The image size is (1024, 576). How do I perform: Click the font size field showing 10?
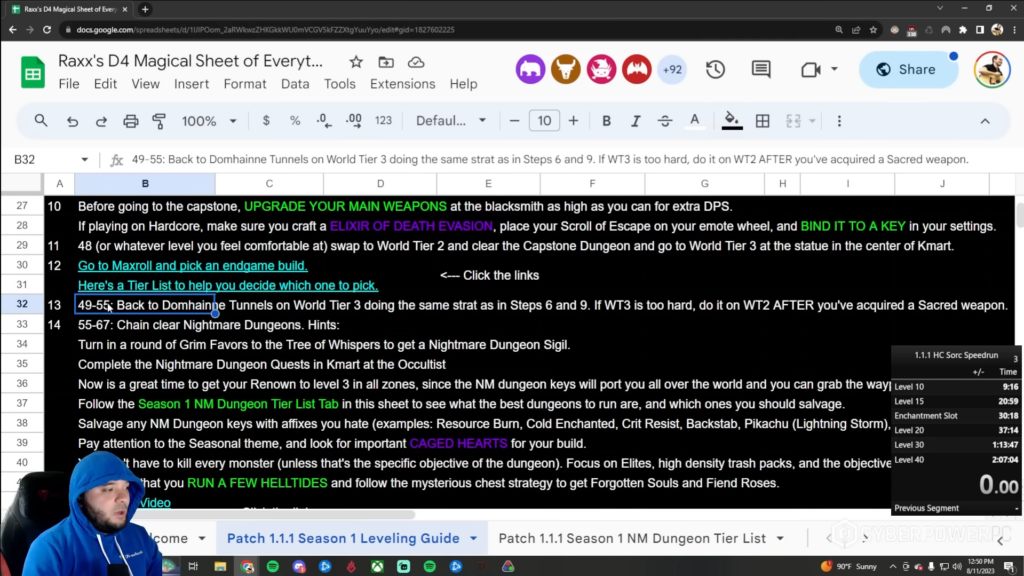(x=544, y=121)
